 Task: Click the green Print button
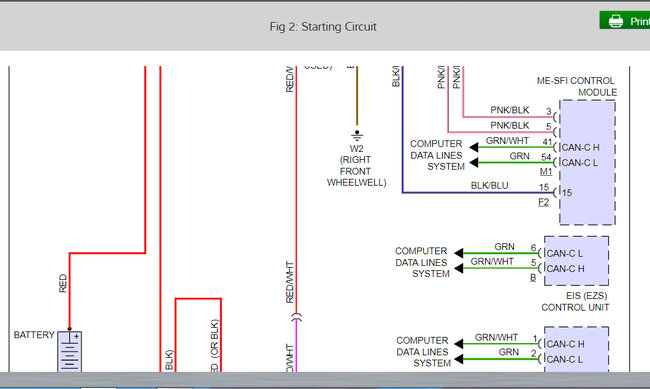[625, 20]
